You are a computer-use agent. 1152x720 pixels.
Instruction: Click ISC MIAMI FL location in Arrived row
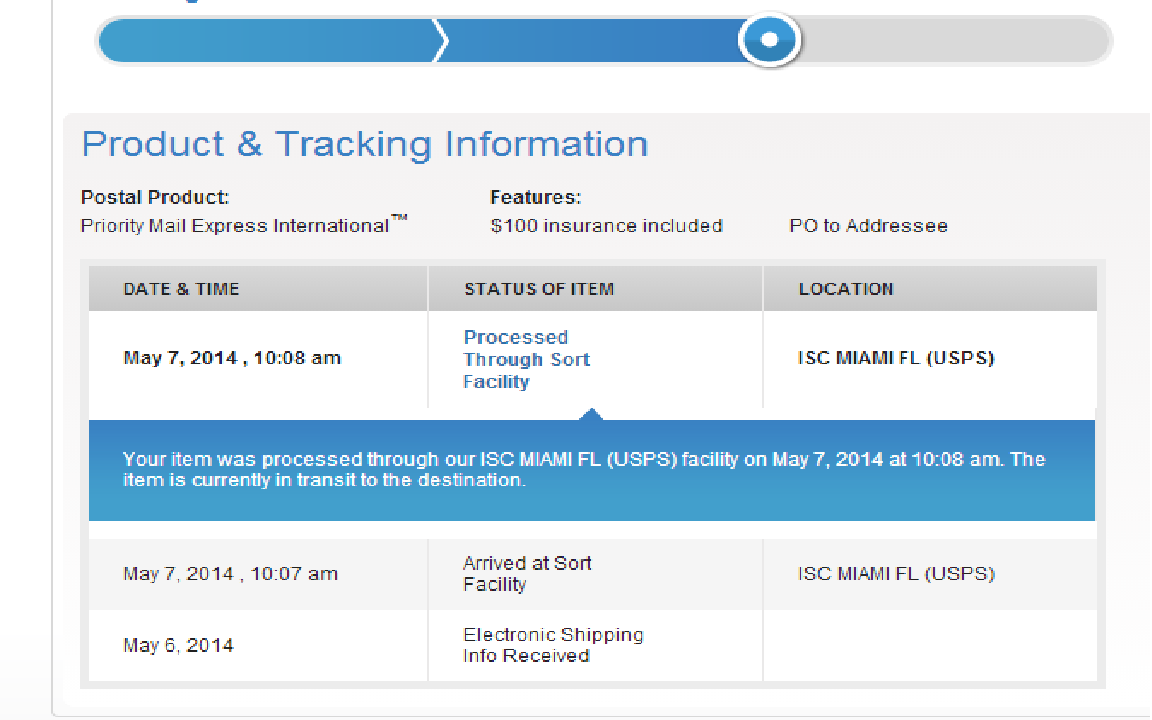pos(895,574)
